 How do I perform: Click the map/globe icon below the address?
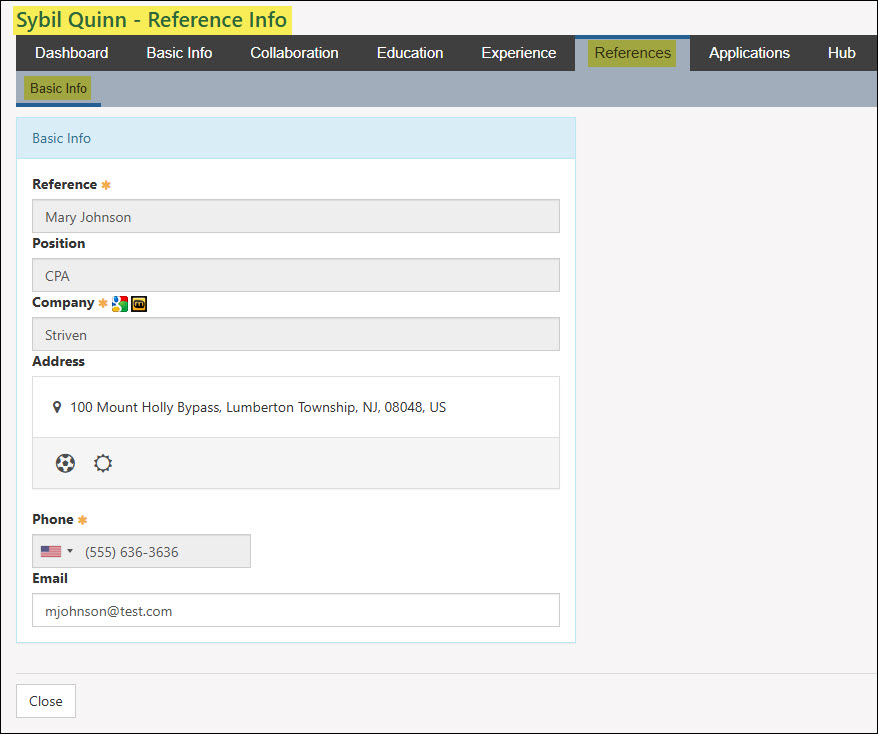pos(65,463)
